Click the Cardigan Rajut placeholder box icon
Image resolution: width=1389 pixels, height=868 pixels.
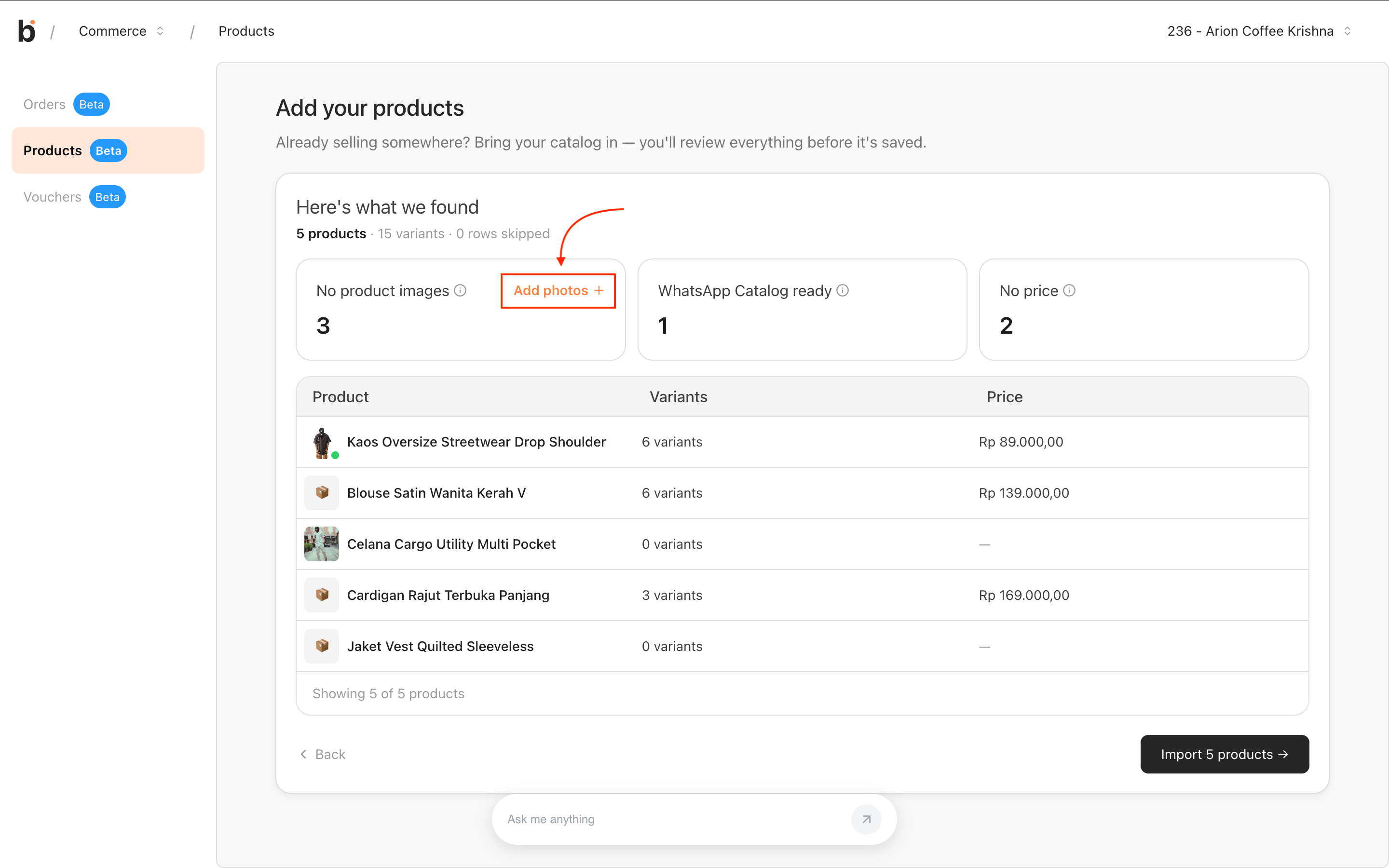(x=321, y=596)
